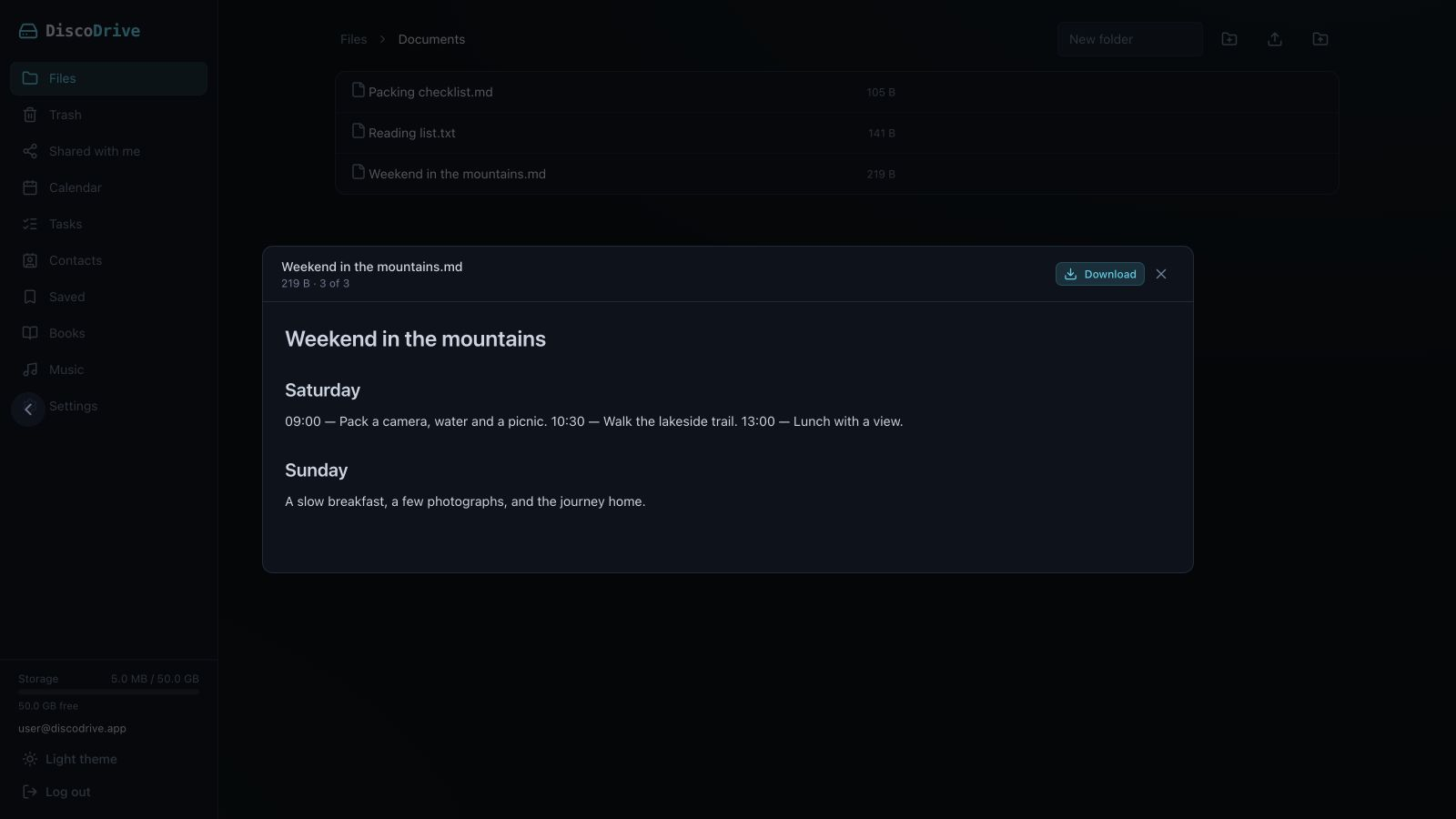The height and width of the screenshot is (819, 1456).
Task: Click the Packing checklist.md file icon
Action: [359, 90]
